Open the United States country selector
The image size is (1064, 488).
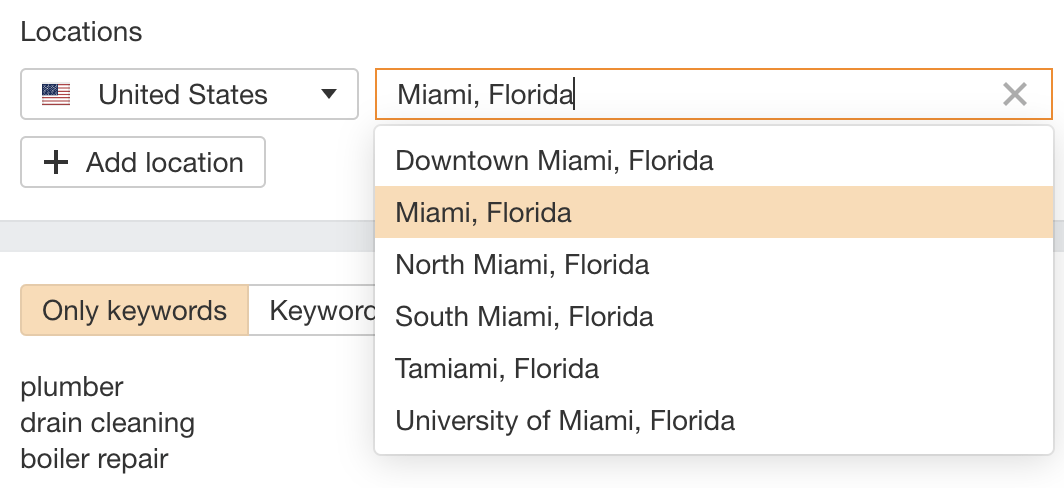coord(189,94)
